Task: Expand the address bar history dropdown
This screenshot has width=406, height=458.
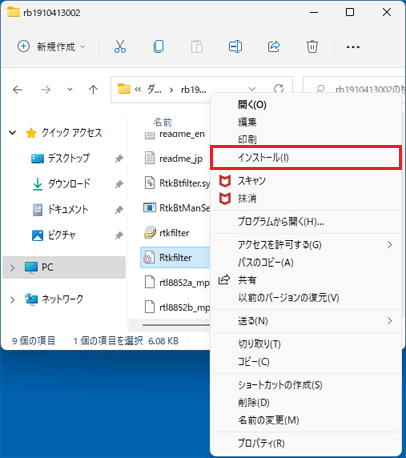Action: 252,89
